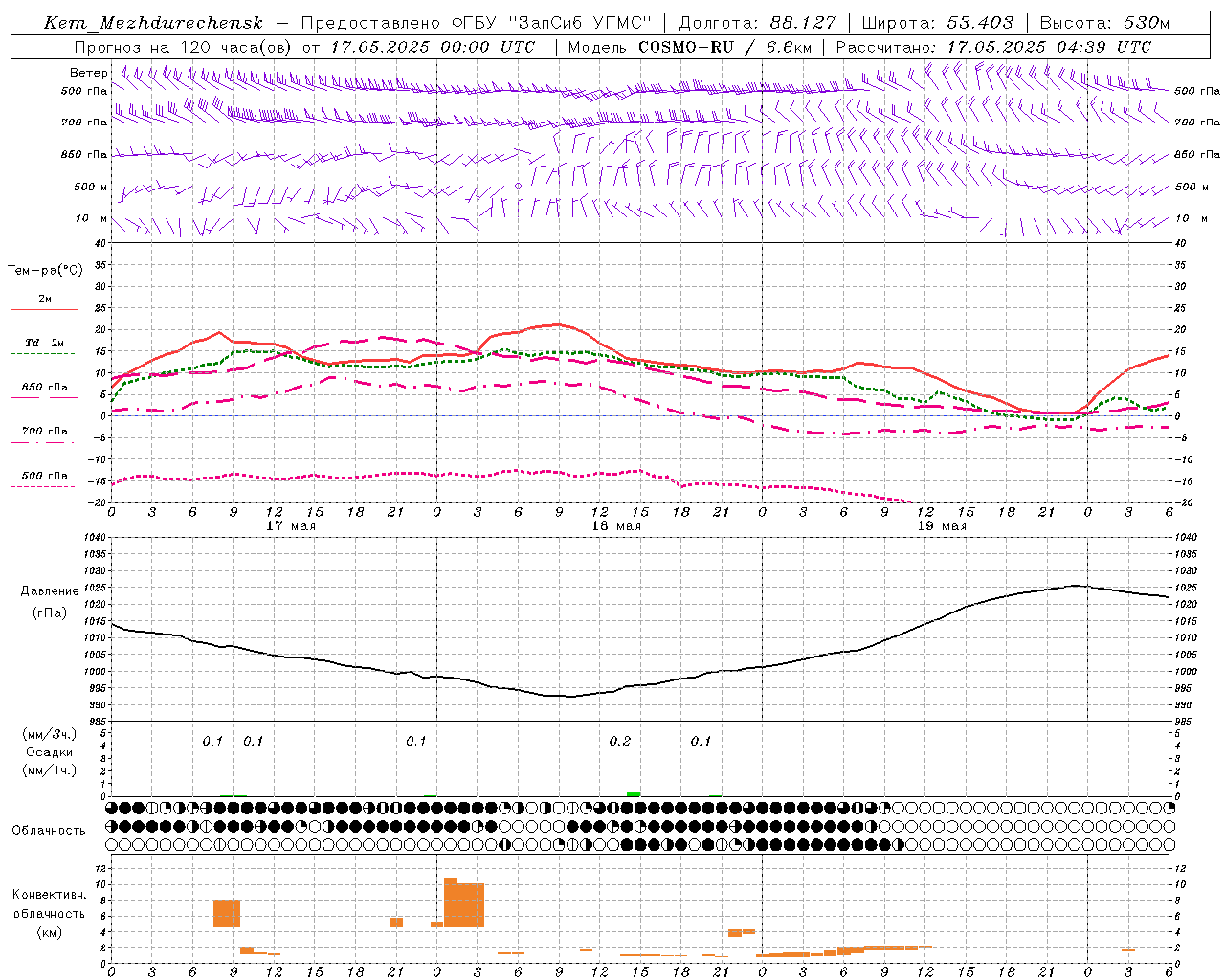Click the "Конвективн." convective cloud label

click(49, 895)
